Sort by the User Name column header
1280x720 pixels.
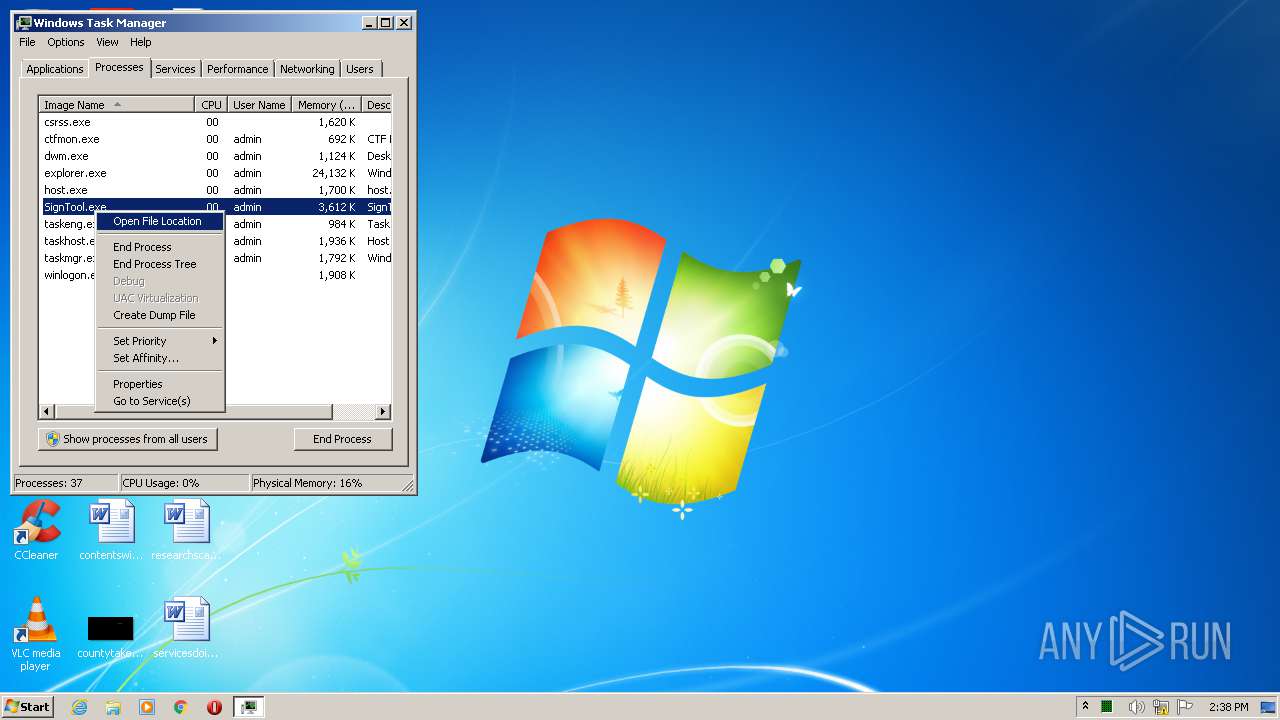(259, 105)
